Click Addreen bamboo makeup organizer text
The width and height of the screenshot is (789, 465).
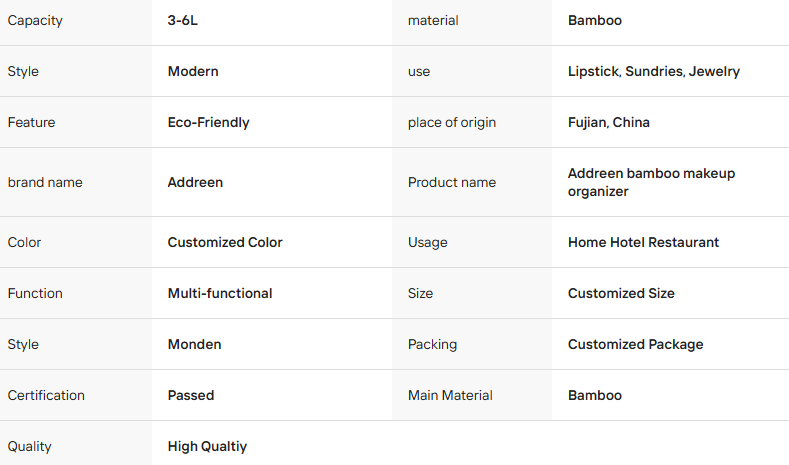[652, 182]
